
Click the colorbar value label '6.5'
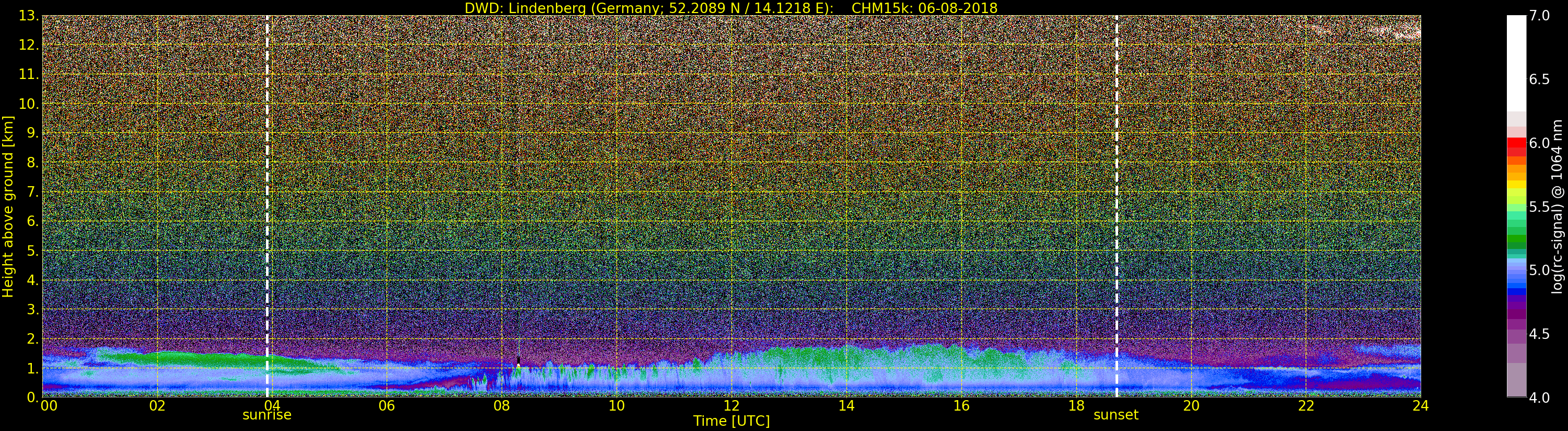coord(1539,80)
